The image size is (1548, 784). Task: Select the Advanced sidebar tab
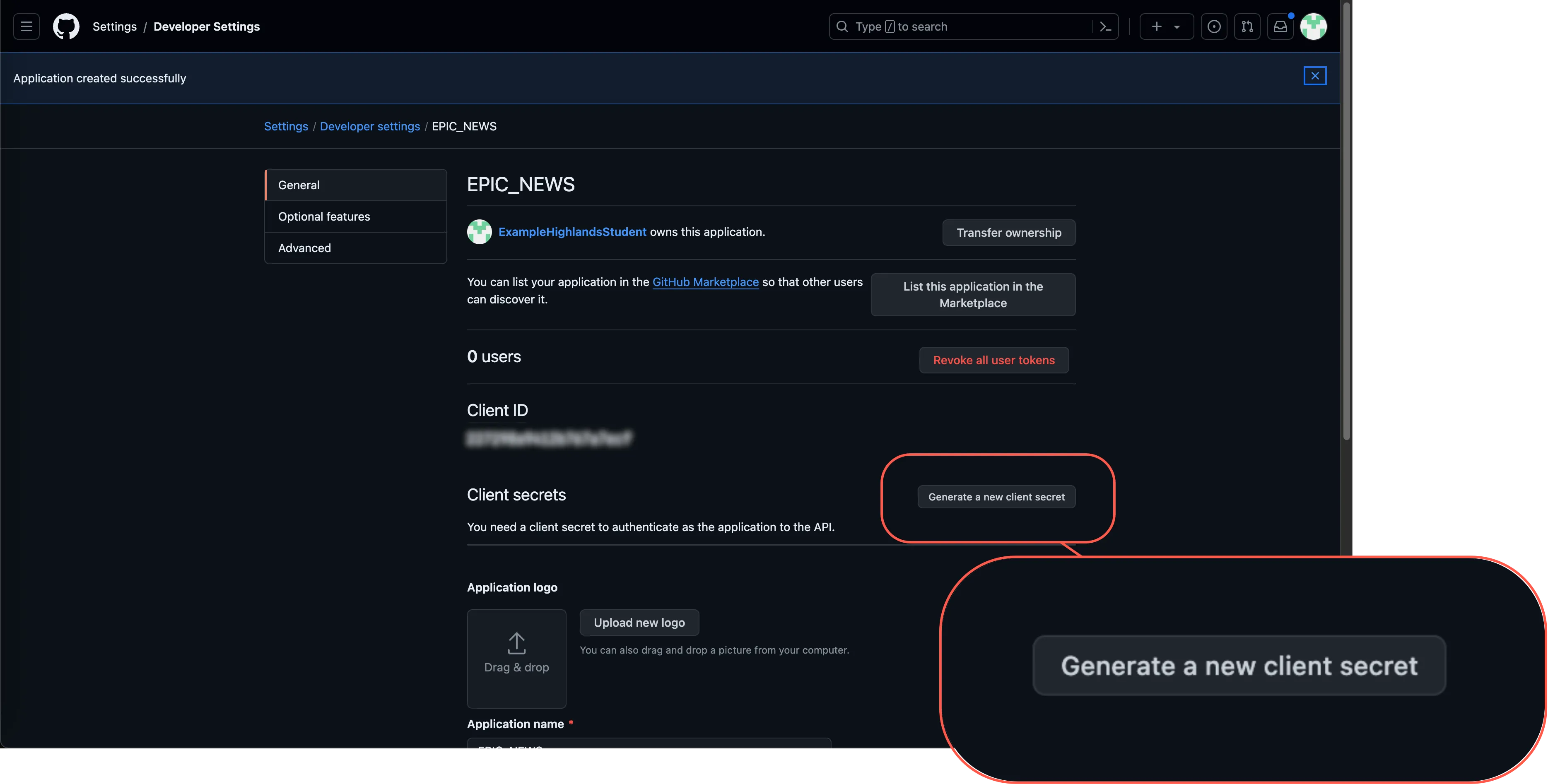(x=356, y=248)
